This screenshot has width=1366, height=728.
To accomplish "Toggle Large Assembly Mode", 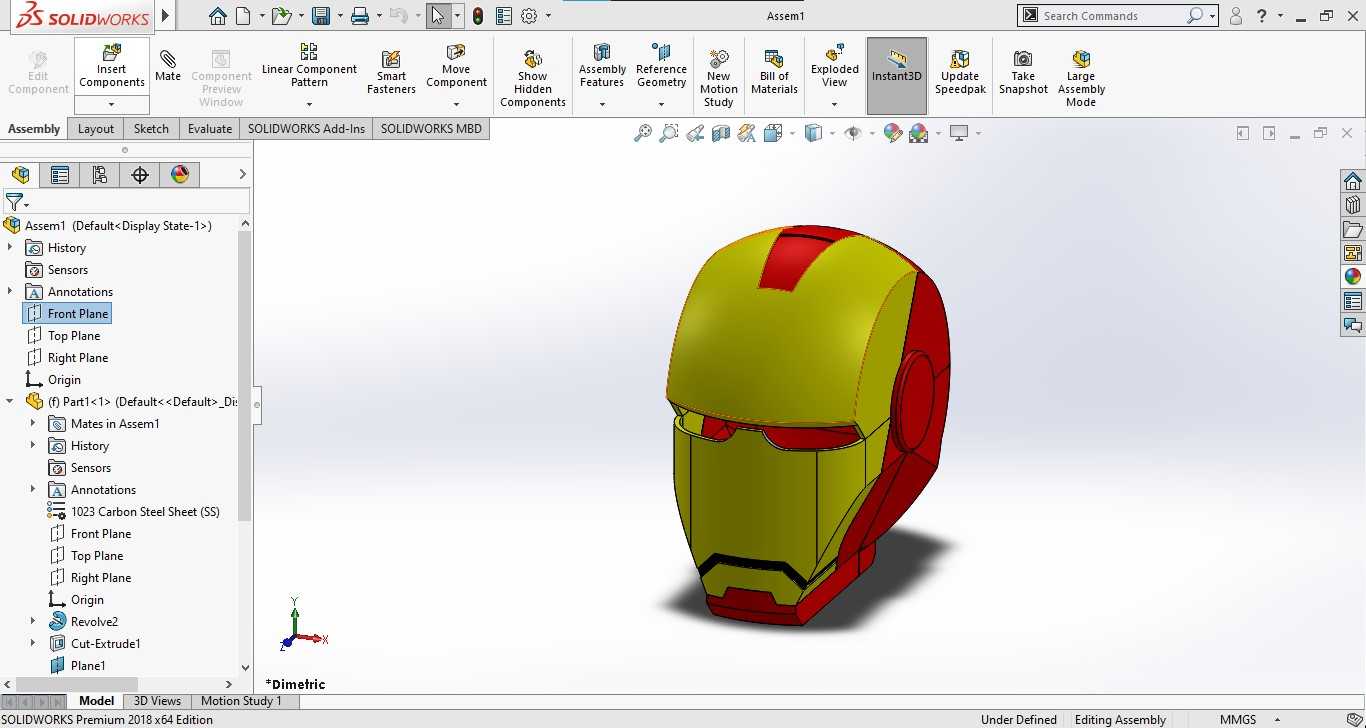I will (x=1081, y=78).
